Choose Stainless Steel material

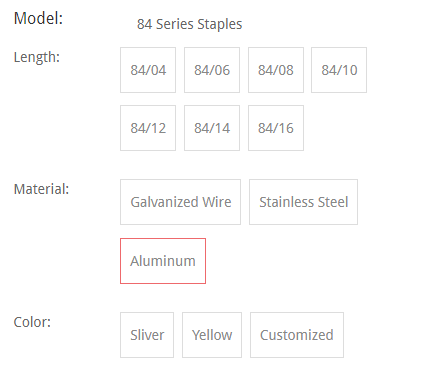click(303, 202)
